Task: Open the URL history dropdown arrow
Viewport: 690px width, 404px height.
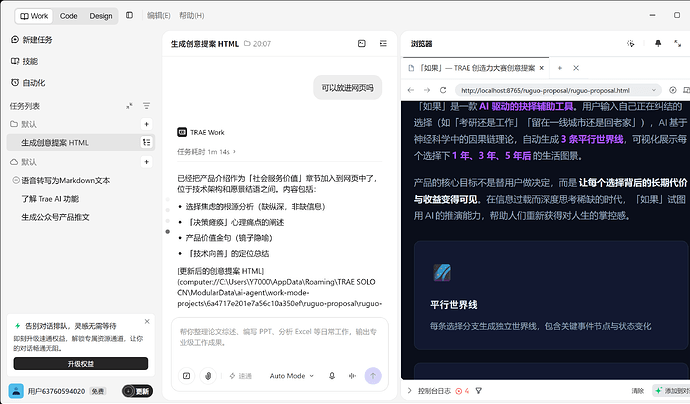Action: coord(654,90)
